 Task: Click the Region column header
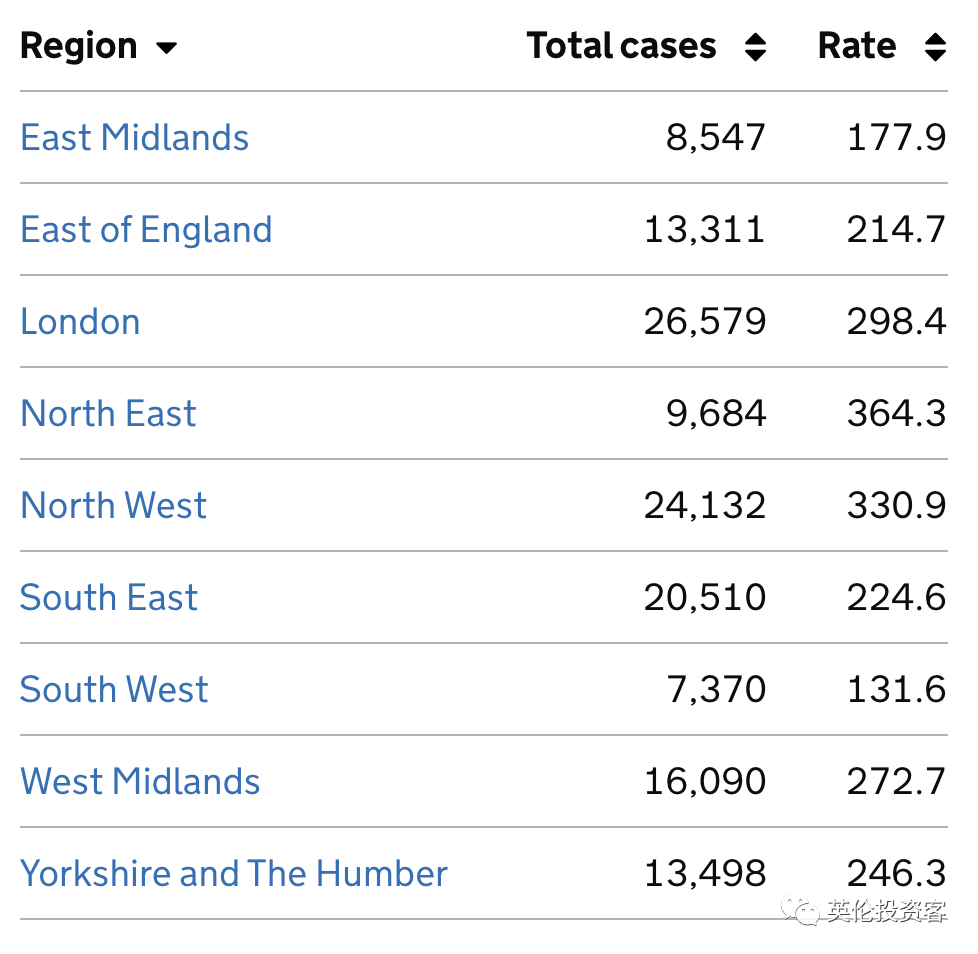click(x=79, y=46)
